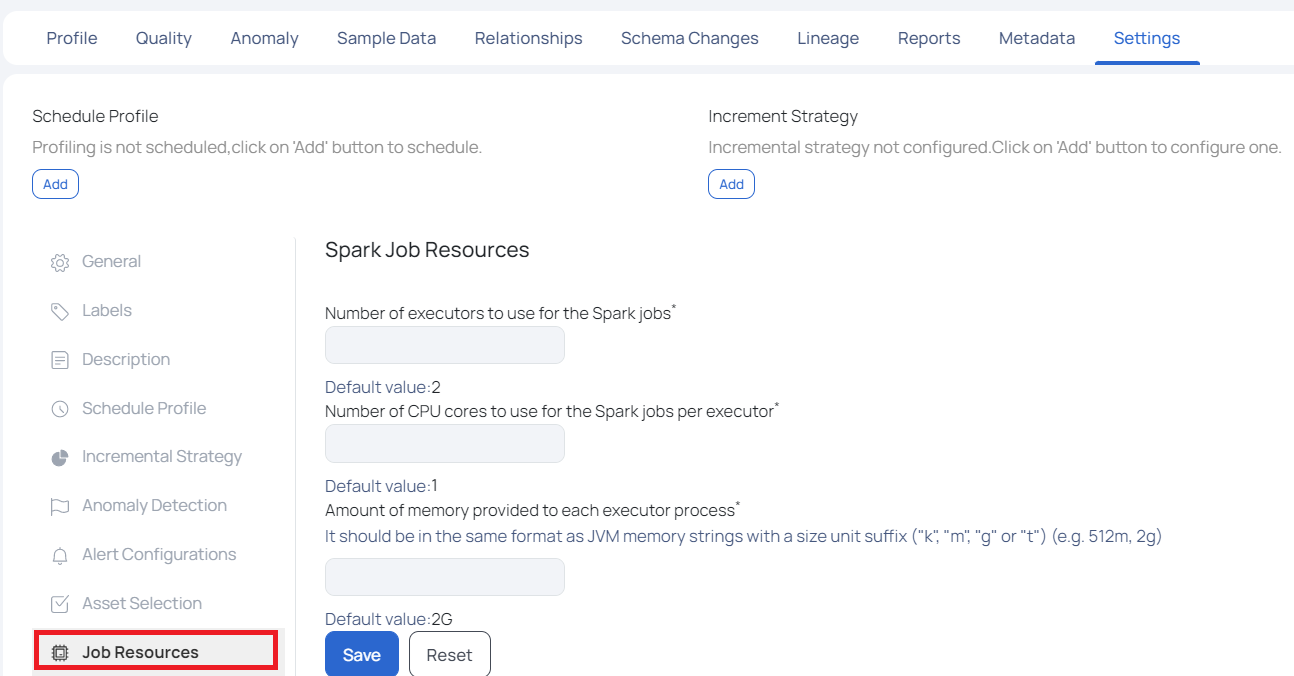Open the Schema Changes tab
The width and height of the screenshot is (1294, 676).
[689, 38]
